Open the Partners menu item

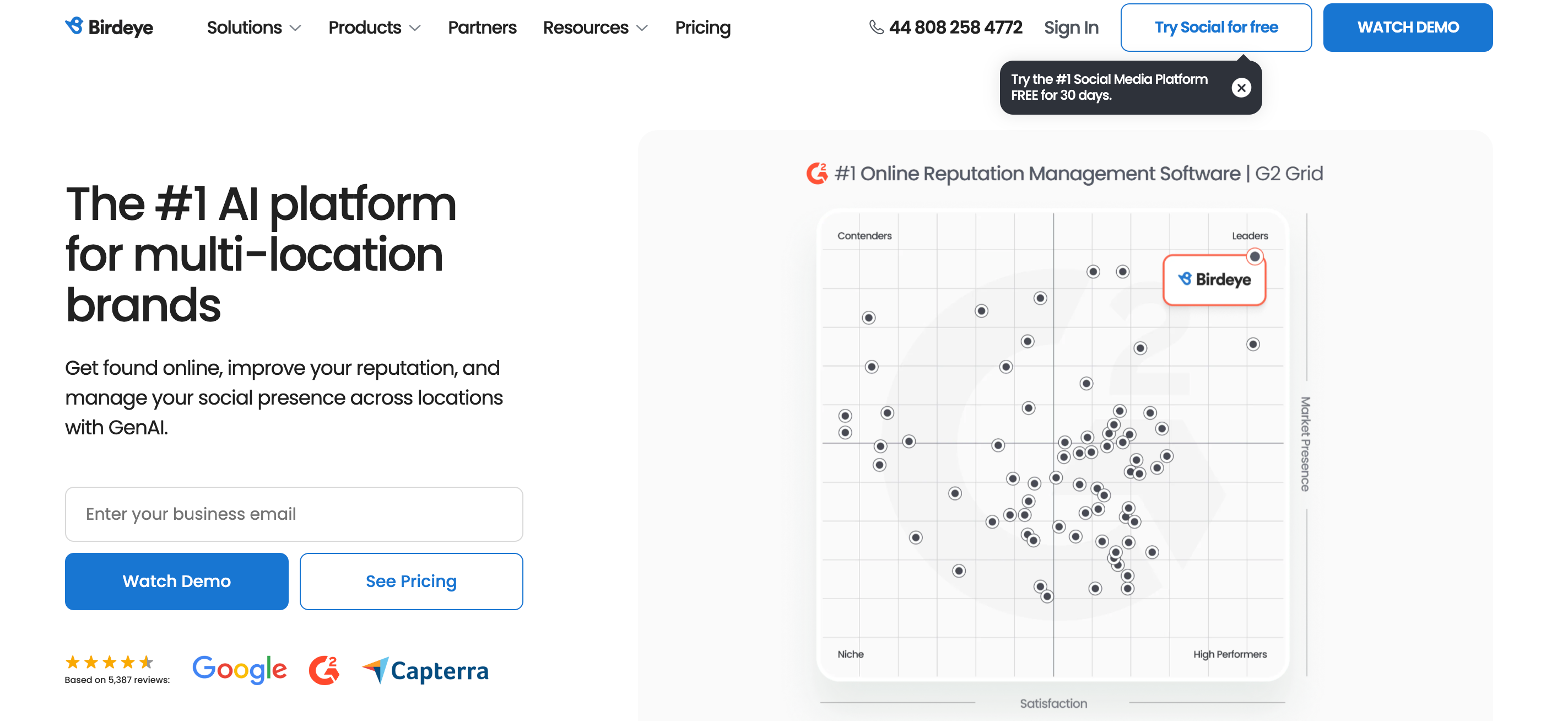[x=482, y=28]
